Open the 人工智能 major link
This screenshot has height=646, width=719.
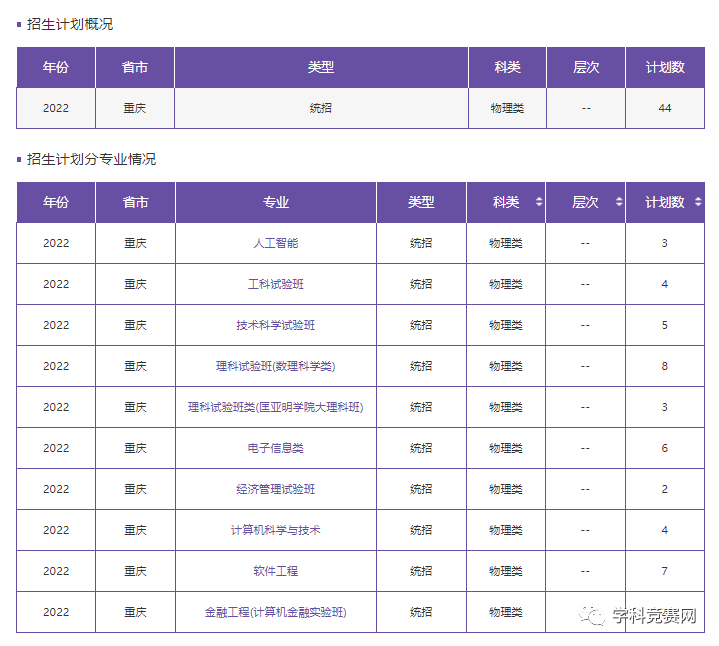[x=276, y=243]
